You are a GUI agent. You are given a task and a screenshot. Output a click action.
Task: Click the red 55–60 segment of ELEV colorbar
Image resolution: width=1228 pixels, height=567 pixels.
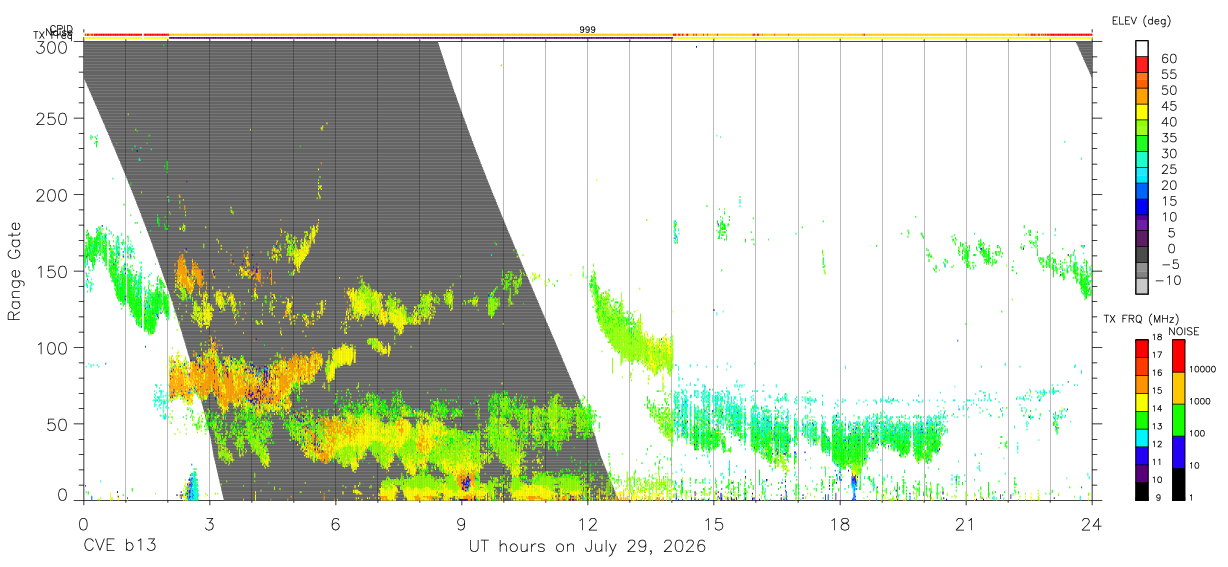(x=1142, y=65)
